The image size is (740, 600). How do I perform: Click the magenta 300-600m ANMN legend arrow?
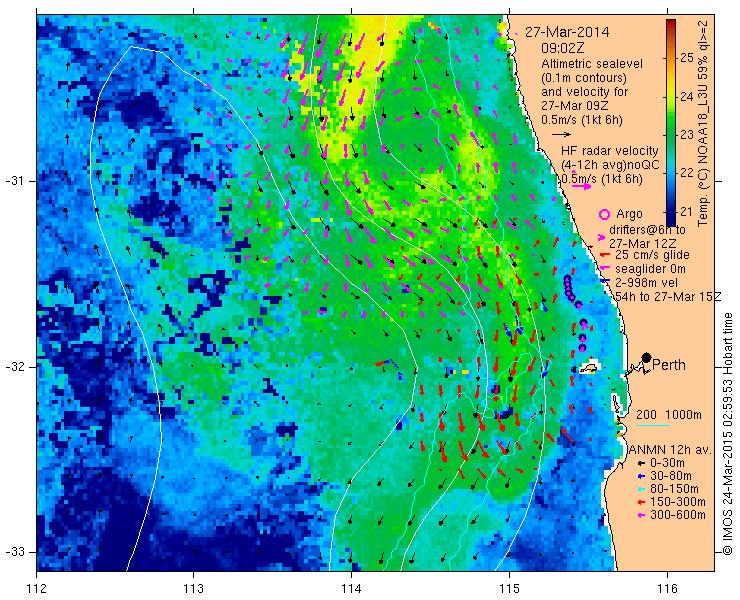641,515
